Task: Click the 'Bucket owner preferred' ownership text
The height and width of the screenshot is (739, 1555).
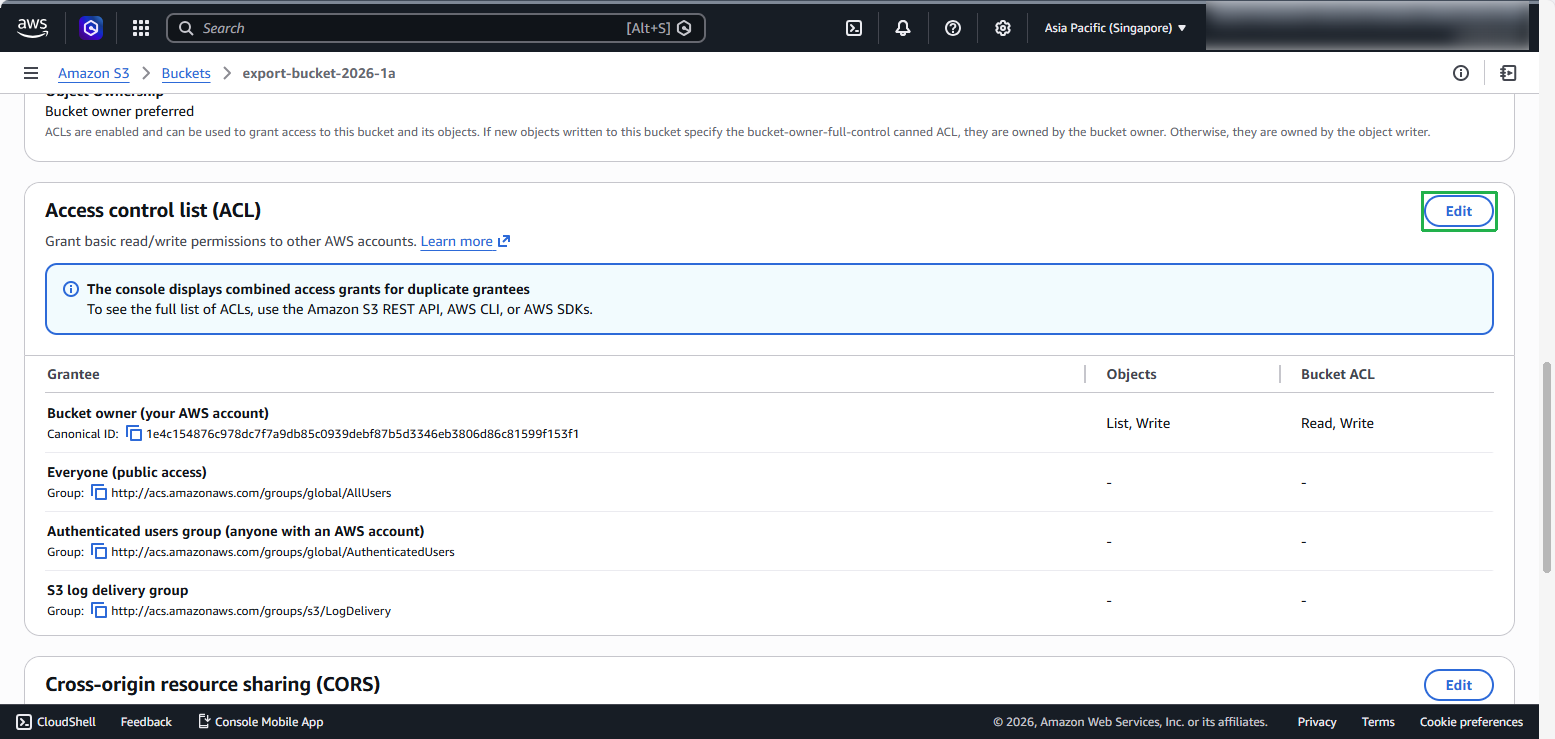Action: tap(120, 111)
